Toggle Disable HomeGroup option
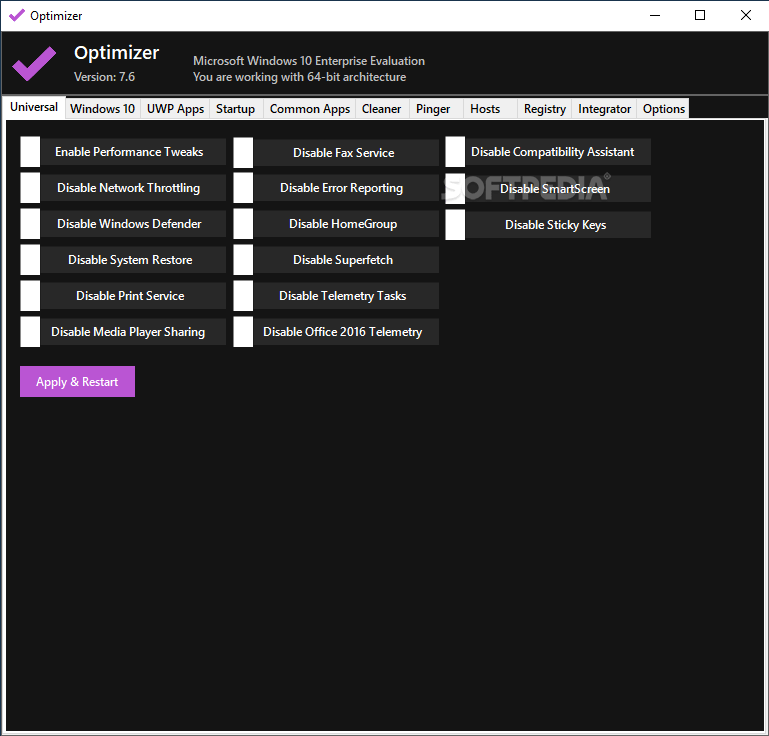This screenshot has height=736, width=769. click(243, 224)
